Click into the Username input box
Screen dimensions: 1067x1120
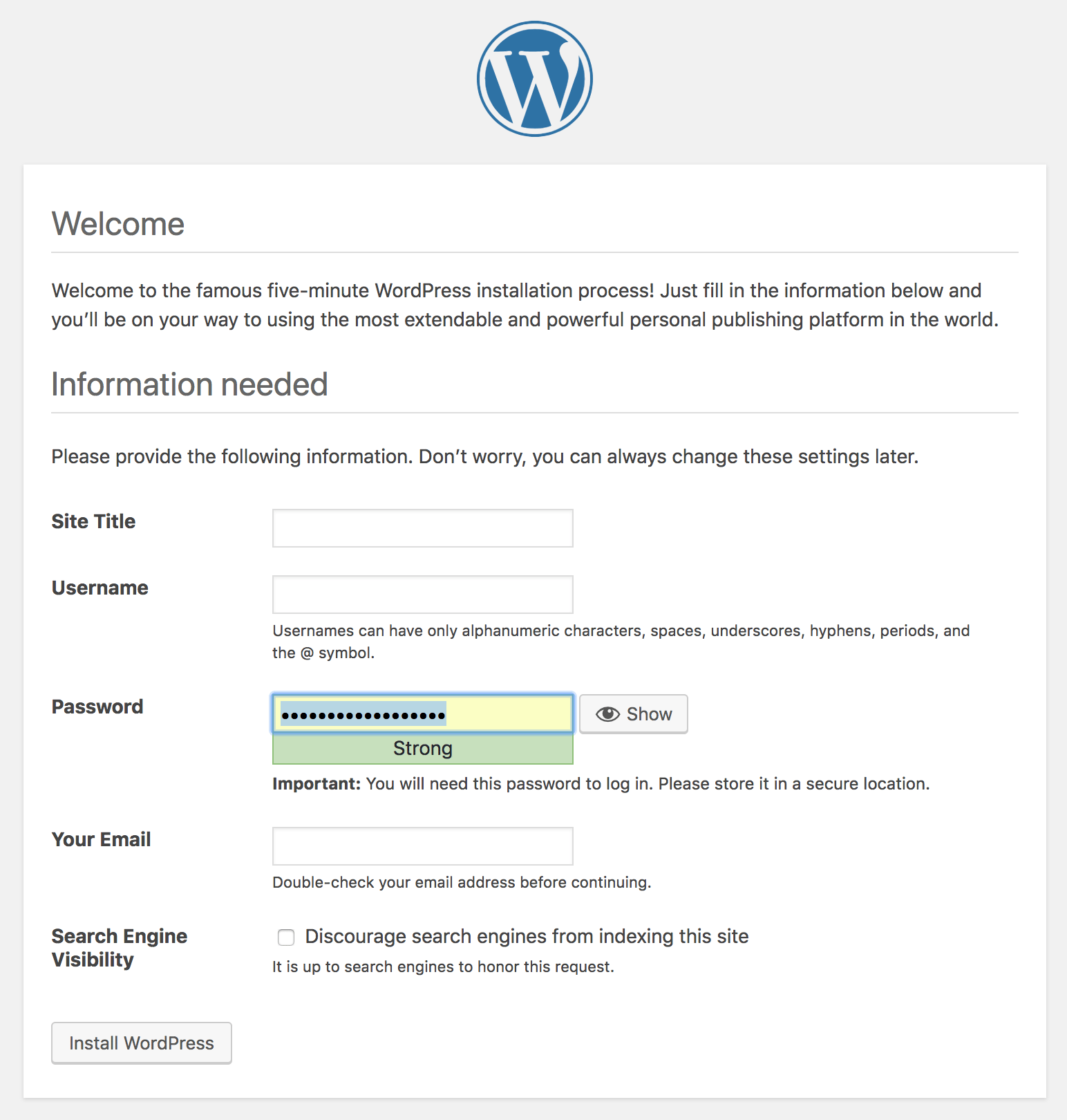(422, 595)
